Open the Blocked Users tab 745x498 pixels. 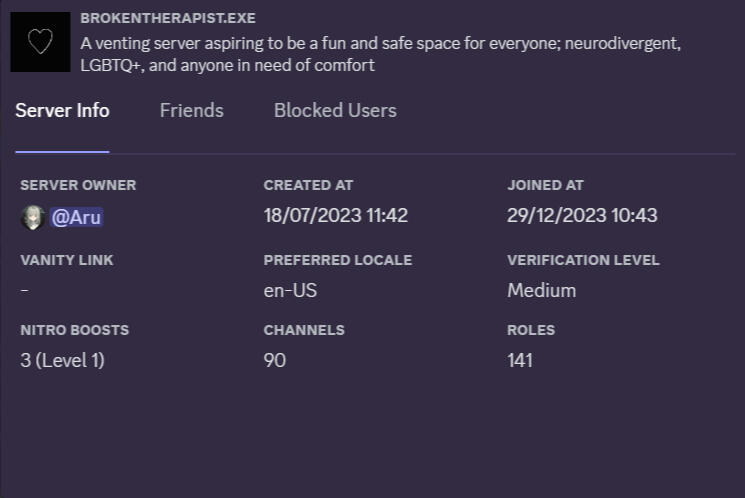pyautogui.click(x=335, y=110)
